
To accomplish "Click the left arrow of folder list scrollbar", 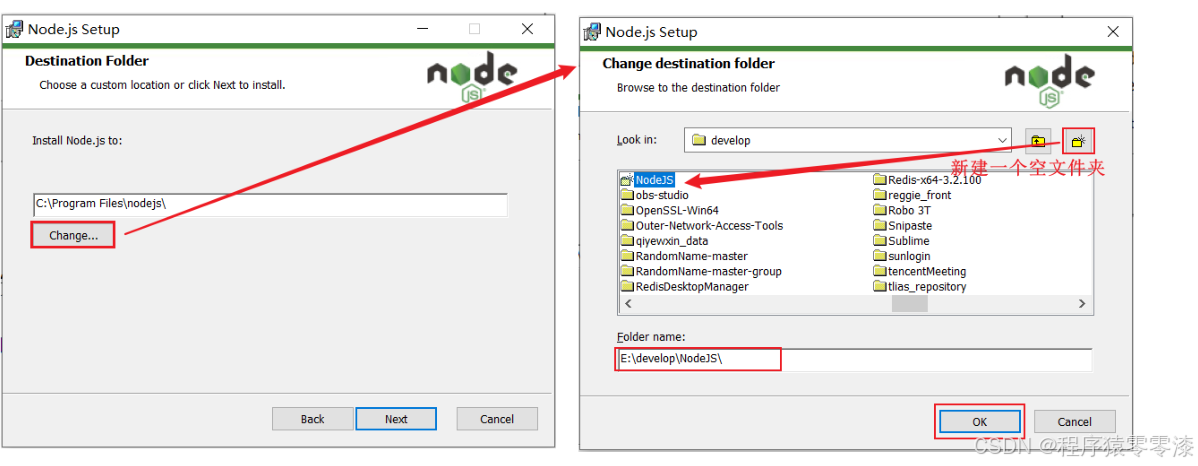I will pos(627,303).
